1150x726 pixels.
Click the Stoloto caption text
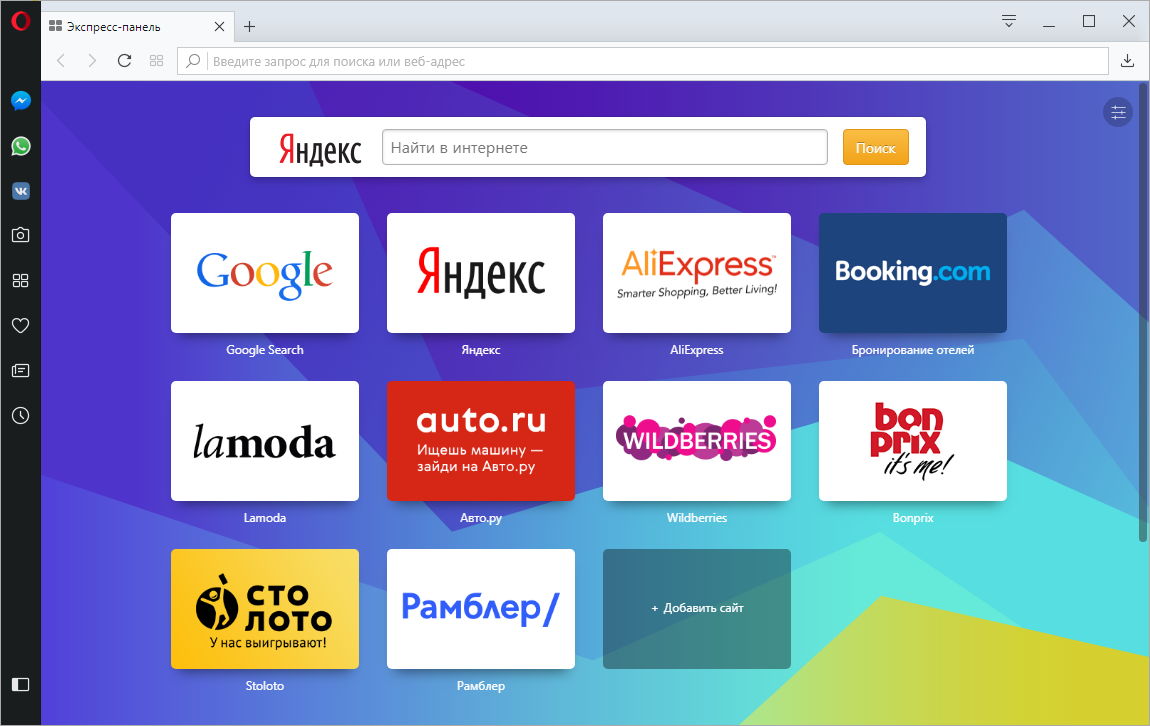(265, 686)
